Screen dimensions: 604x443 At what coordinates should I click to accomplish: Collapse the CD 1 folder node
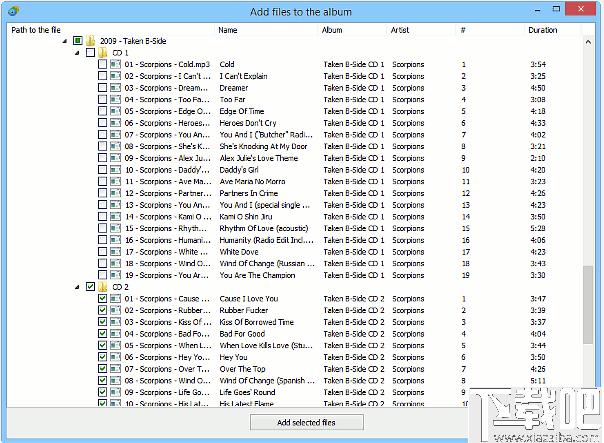click(77, 53)
